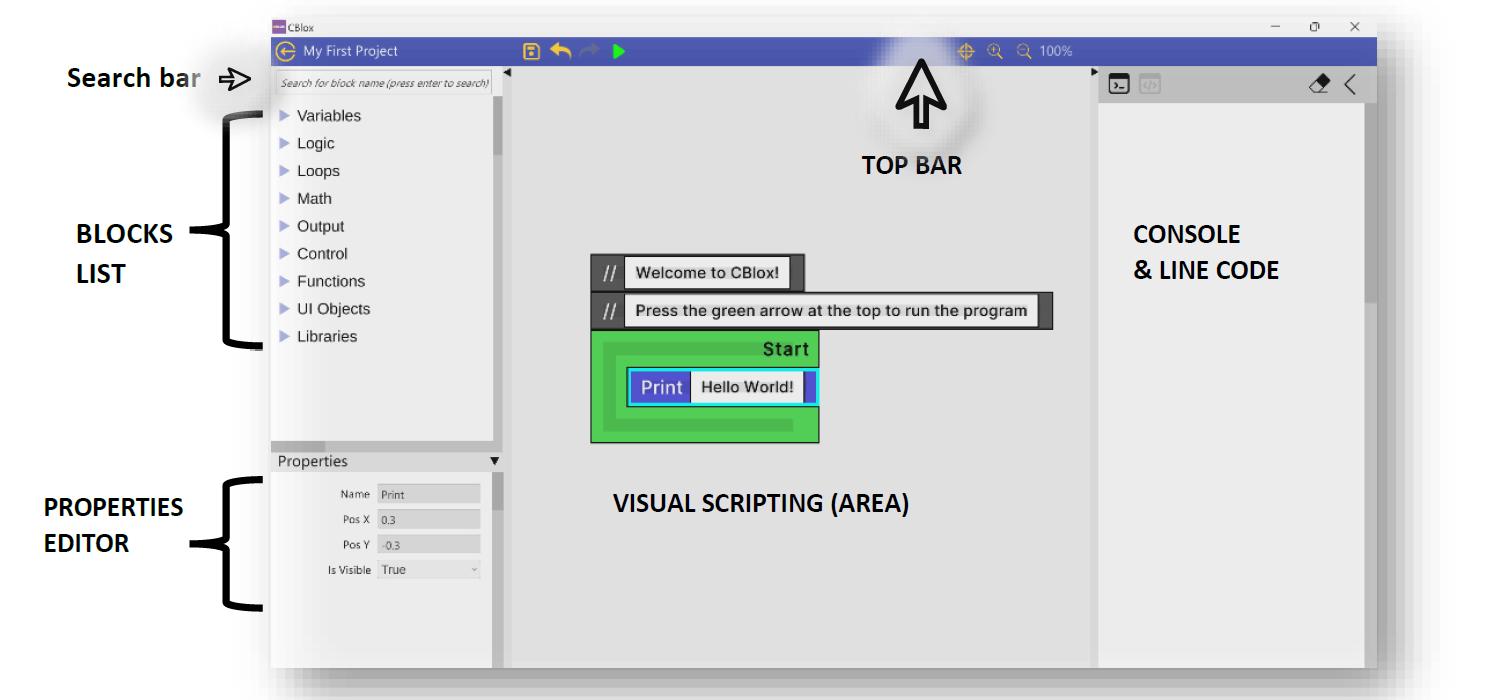Go back with the circled arrow icon
The width and height of the screenshot is (1494, 700).
[286, 51]
